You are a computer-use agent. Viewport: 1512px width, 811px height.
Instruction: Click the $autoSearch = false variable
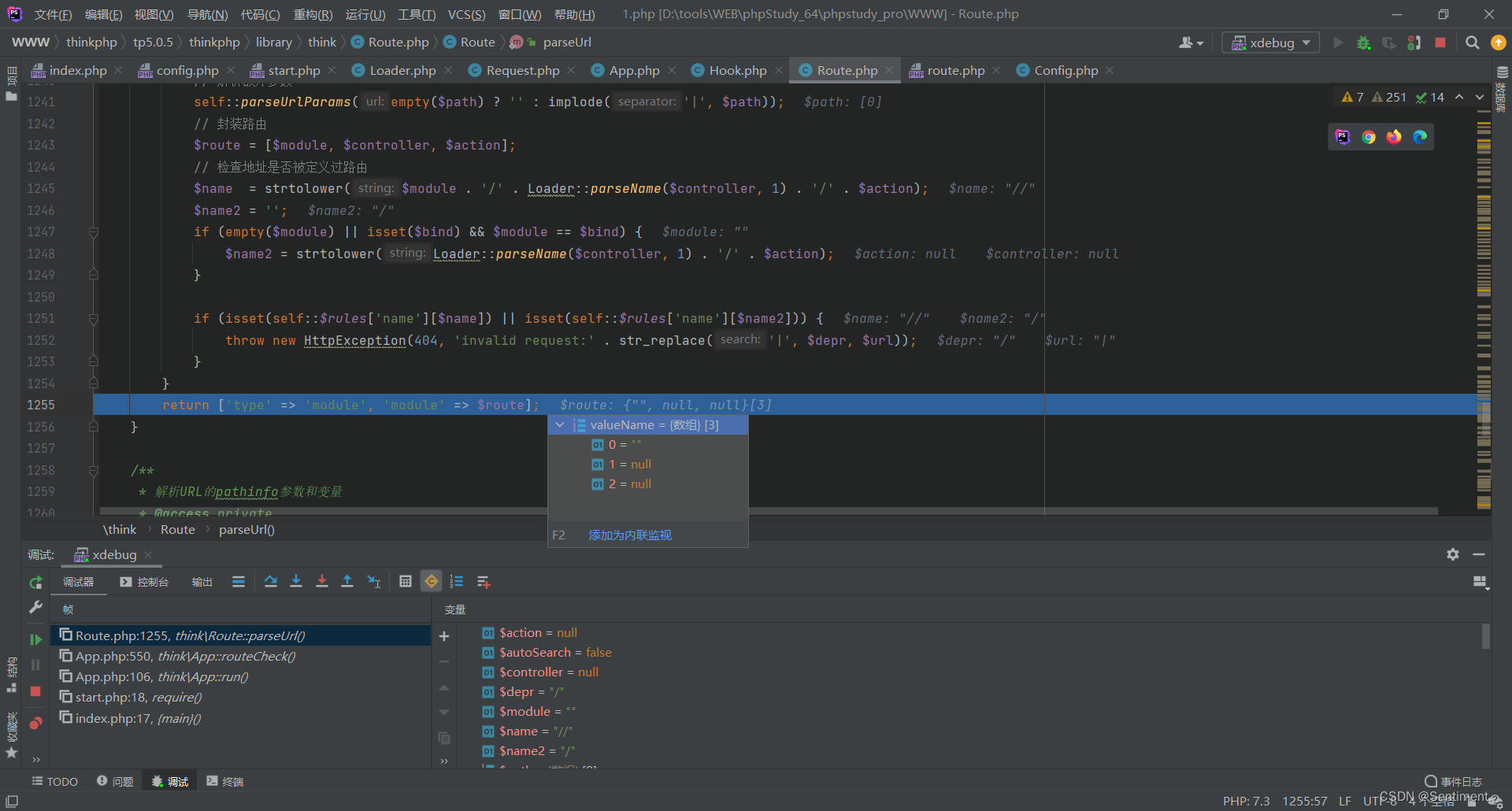tap(555, 652)
